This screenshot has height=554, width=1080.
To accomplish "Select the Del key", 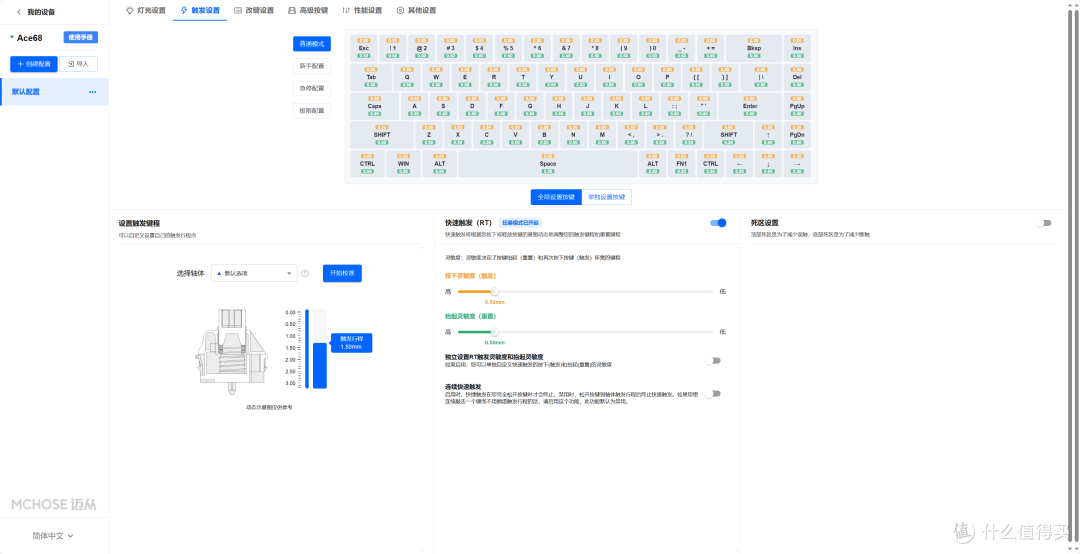I will (x=797, y=77).
